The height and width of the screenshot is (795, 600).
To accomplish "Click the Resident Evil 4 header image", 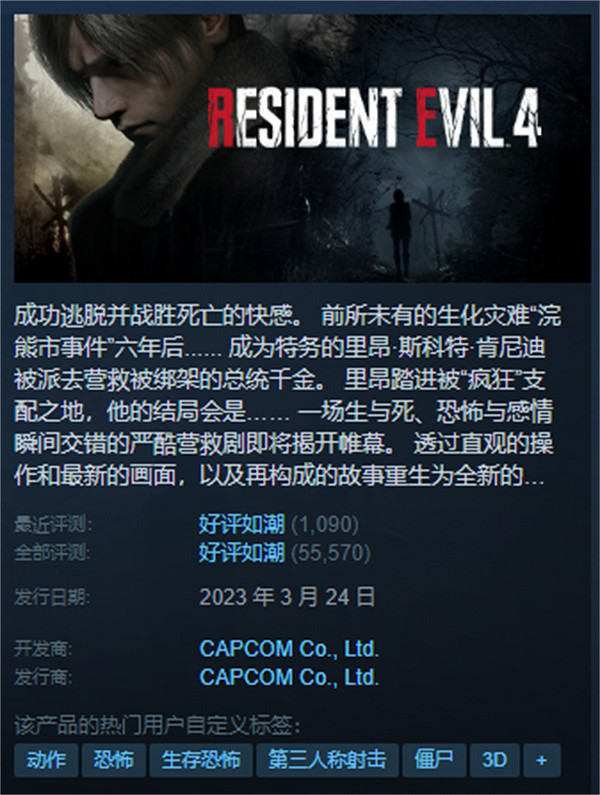I will [302, 148].
